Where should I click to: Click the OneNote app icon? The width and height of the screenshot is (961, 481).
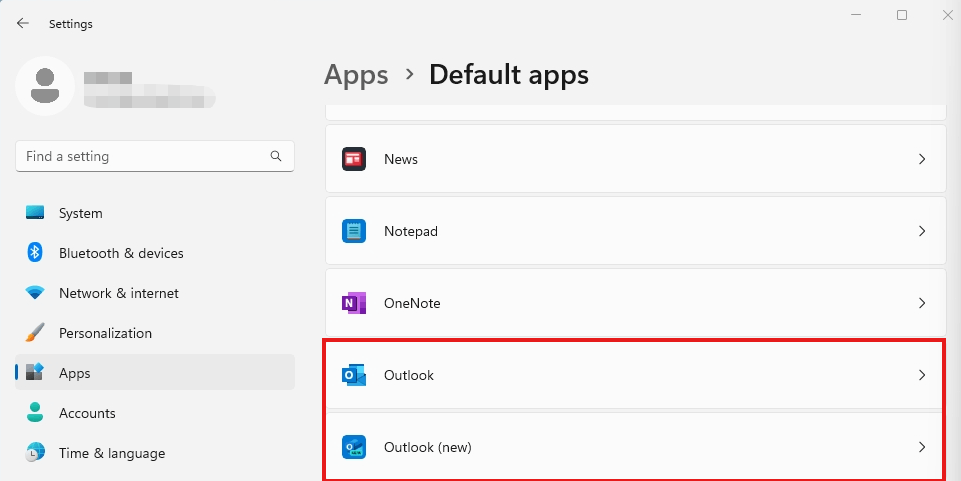(354, 303)
